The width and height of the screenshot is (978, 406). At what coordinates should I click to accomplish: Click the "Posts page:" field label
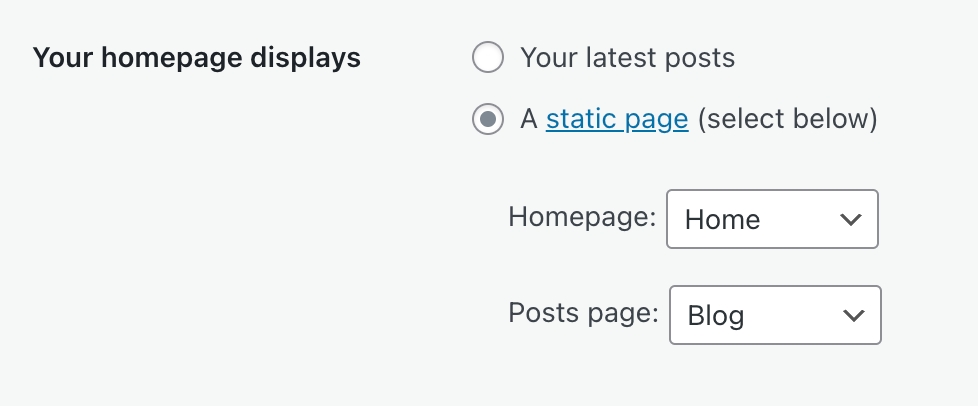(583, 314)
